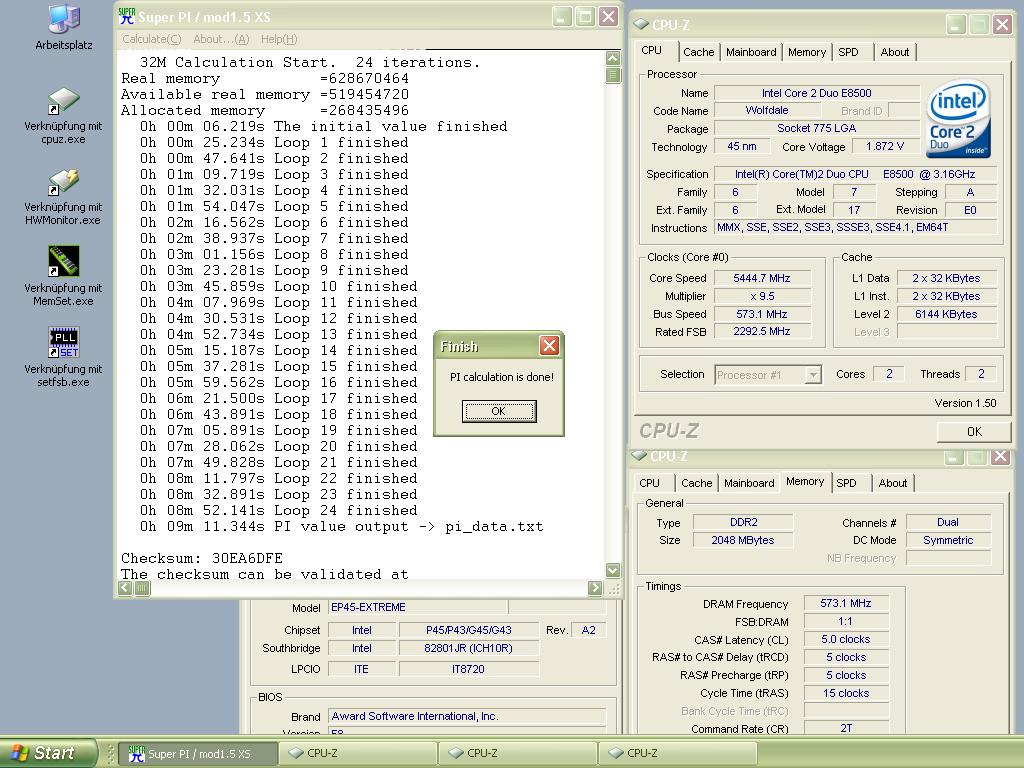Open the Help(H) menu in Super PI
Image resolution: width=1024 pixels, height=768 pixels.
tap(279, 39)
